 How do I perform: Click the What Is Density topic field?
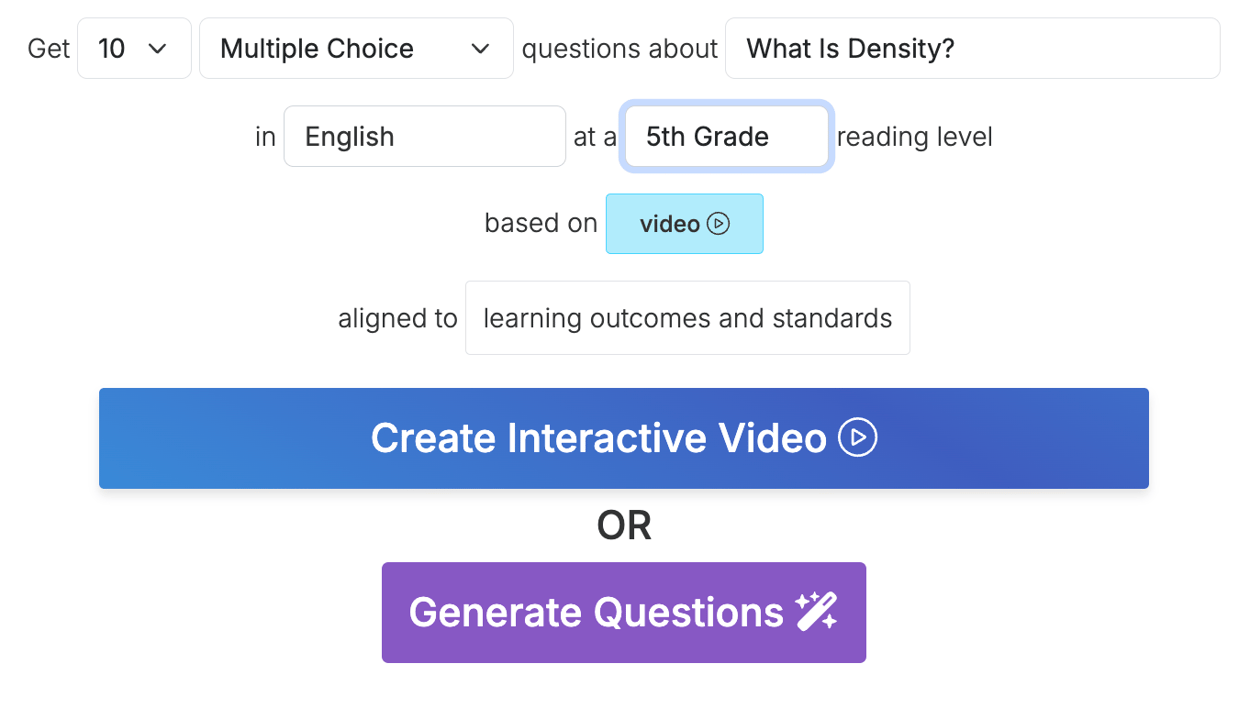tap(972, 48)
